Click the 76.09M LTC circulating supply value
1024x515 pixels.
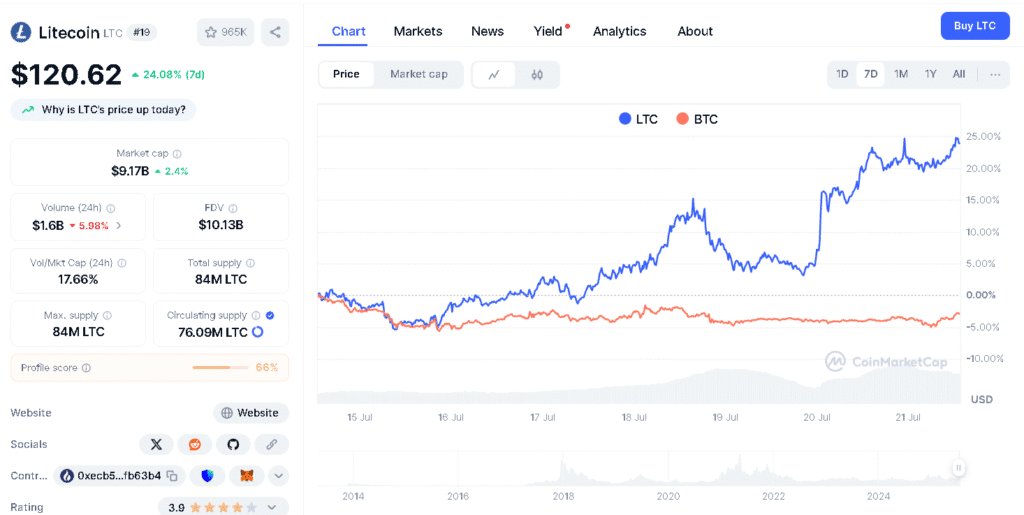213,332
